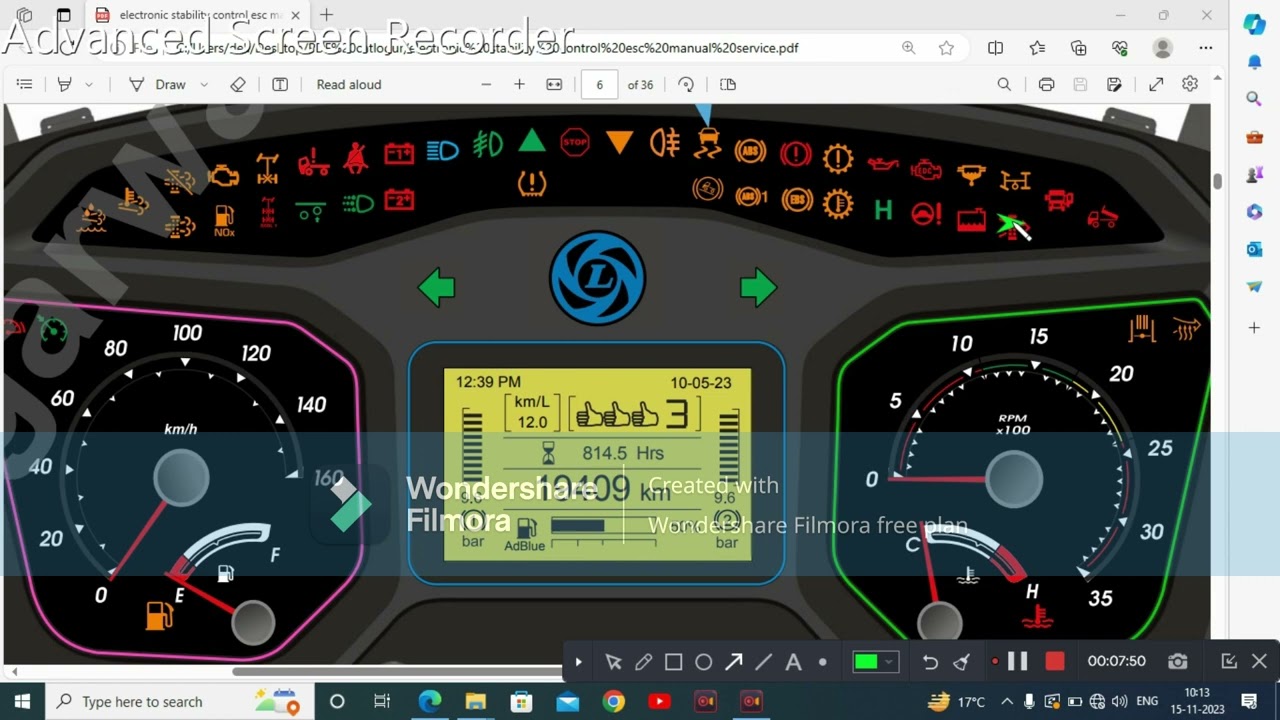Viewport: 1280px width, 720px height.
Task: Open split screen view
Action: click(x=995, y=48)
